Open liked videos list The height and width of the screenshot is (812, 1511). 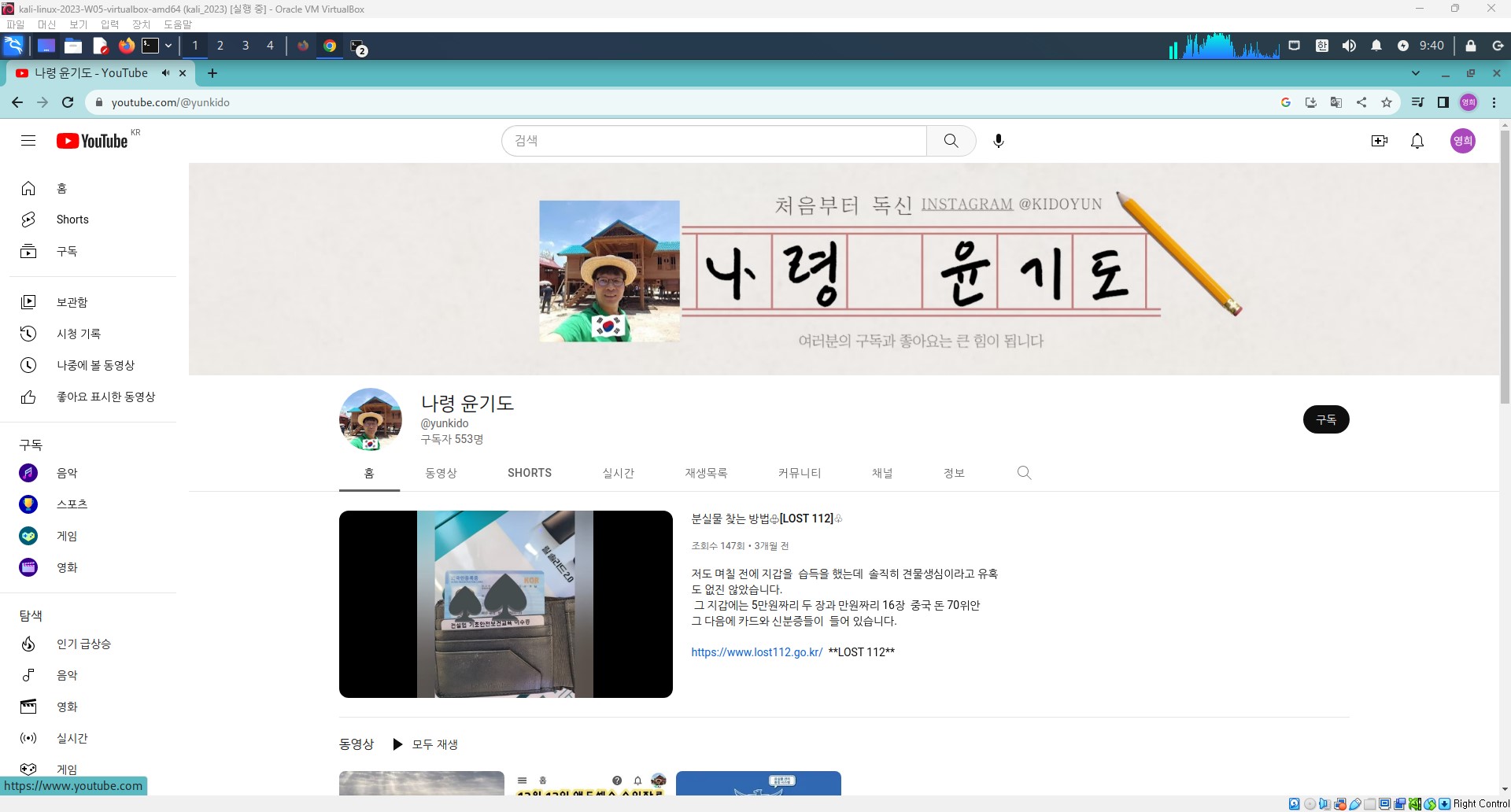(93, 397)
